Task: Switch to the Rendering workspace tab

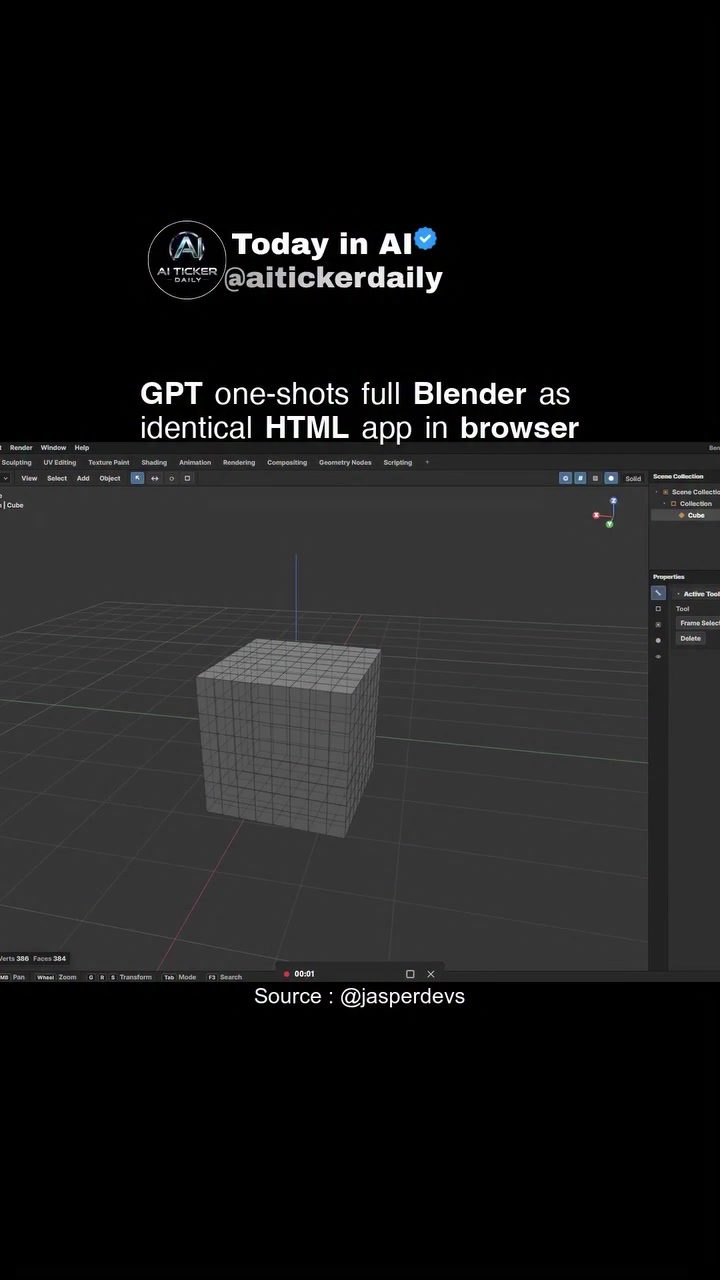Action: pos(239,463)
